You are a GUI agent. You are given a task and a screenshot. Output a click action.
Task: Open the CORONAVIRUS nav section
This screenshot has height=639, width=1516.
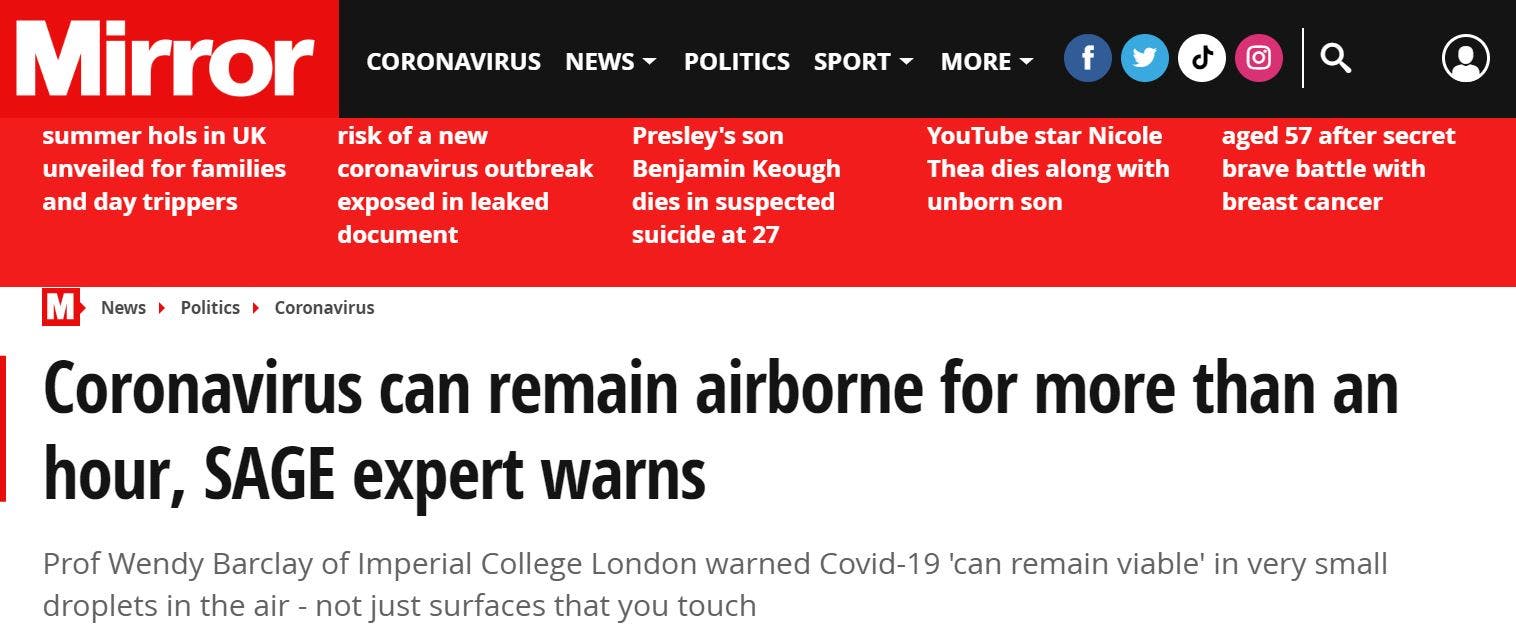coord(453,62)
